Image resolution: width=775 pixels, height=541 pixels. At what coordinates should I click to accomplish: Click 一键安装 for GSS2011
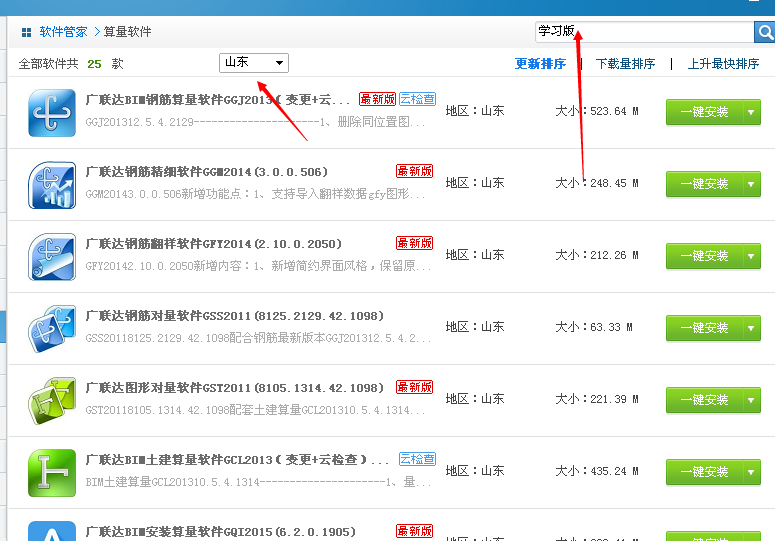pyautogui.click(x=704, y=328)
